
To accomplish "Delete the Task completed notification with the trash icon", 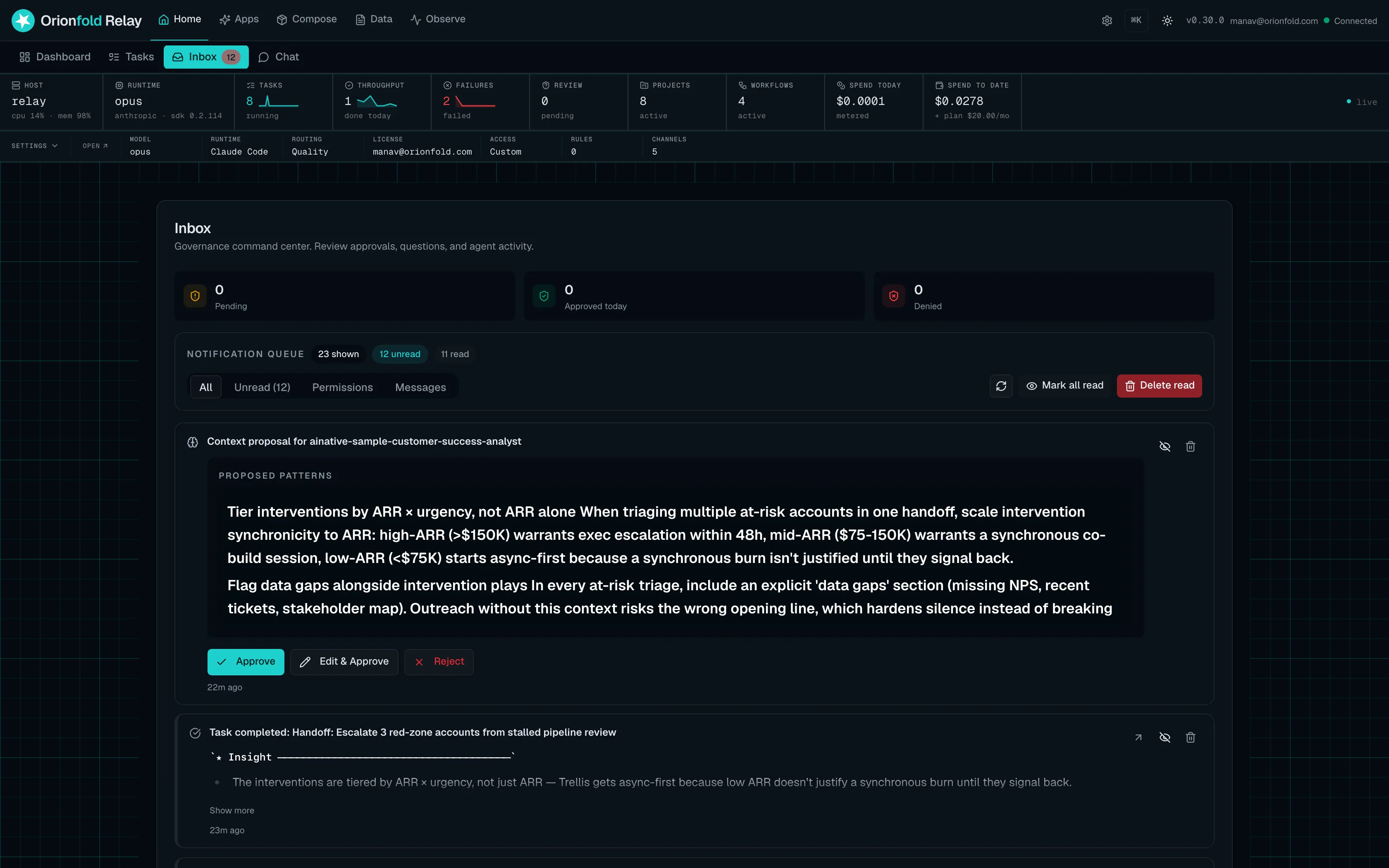I will [x=1191, y=738].
